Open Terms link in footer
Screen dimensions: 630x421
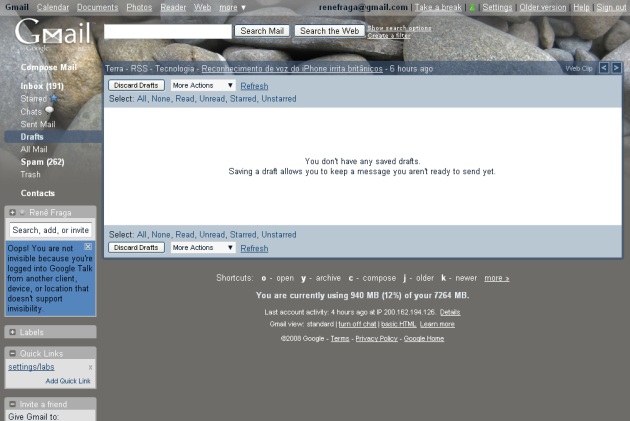340,339
